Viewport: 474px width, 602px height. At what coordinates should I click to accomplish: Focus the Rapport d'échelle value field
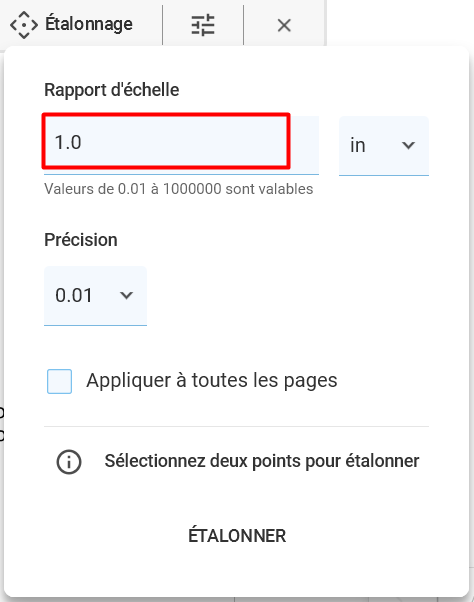(181, 145)
